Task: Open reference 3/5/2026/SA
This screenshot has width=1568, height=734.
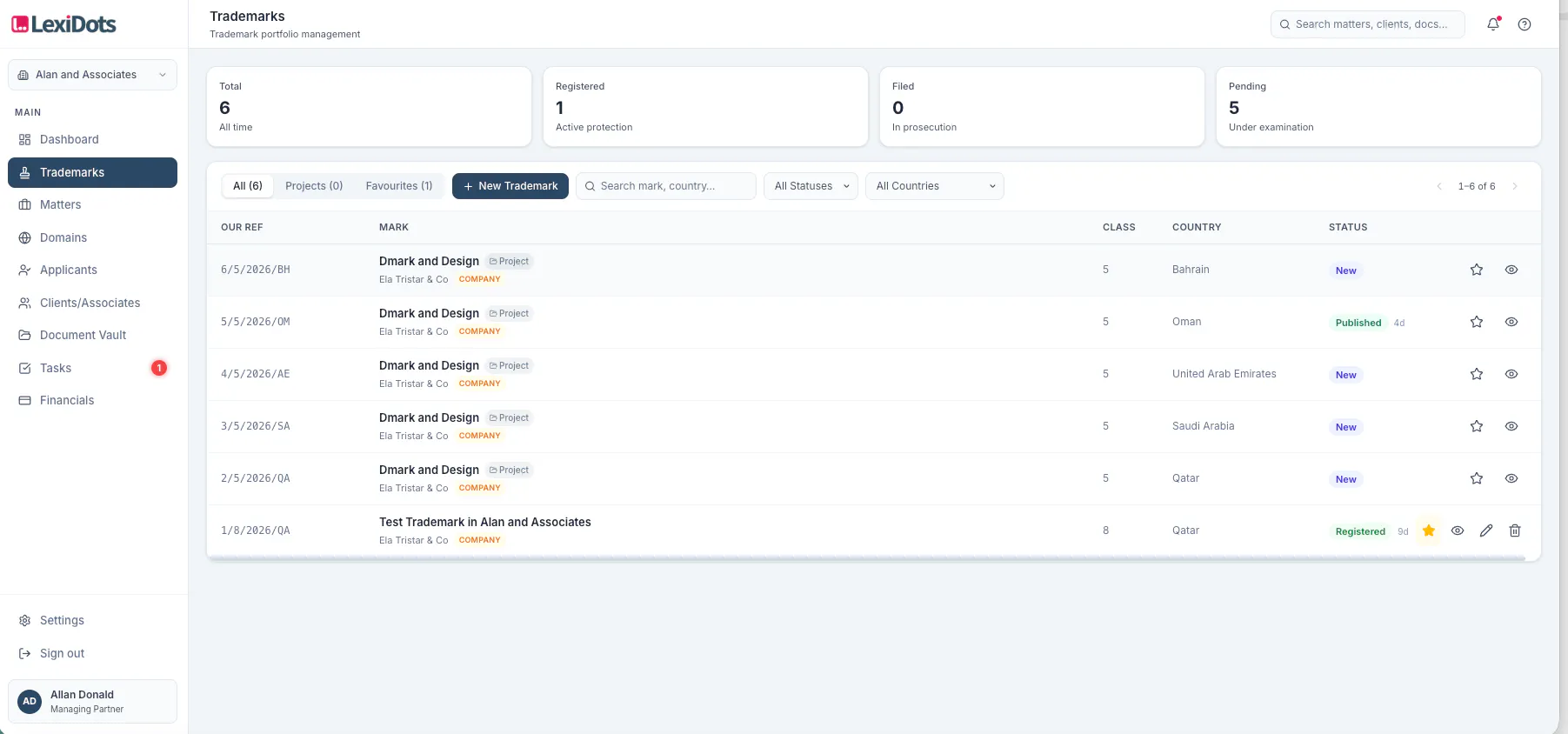Action: pos(256,426)
